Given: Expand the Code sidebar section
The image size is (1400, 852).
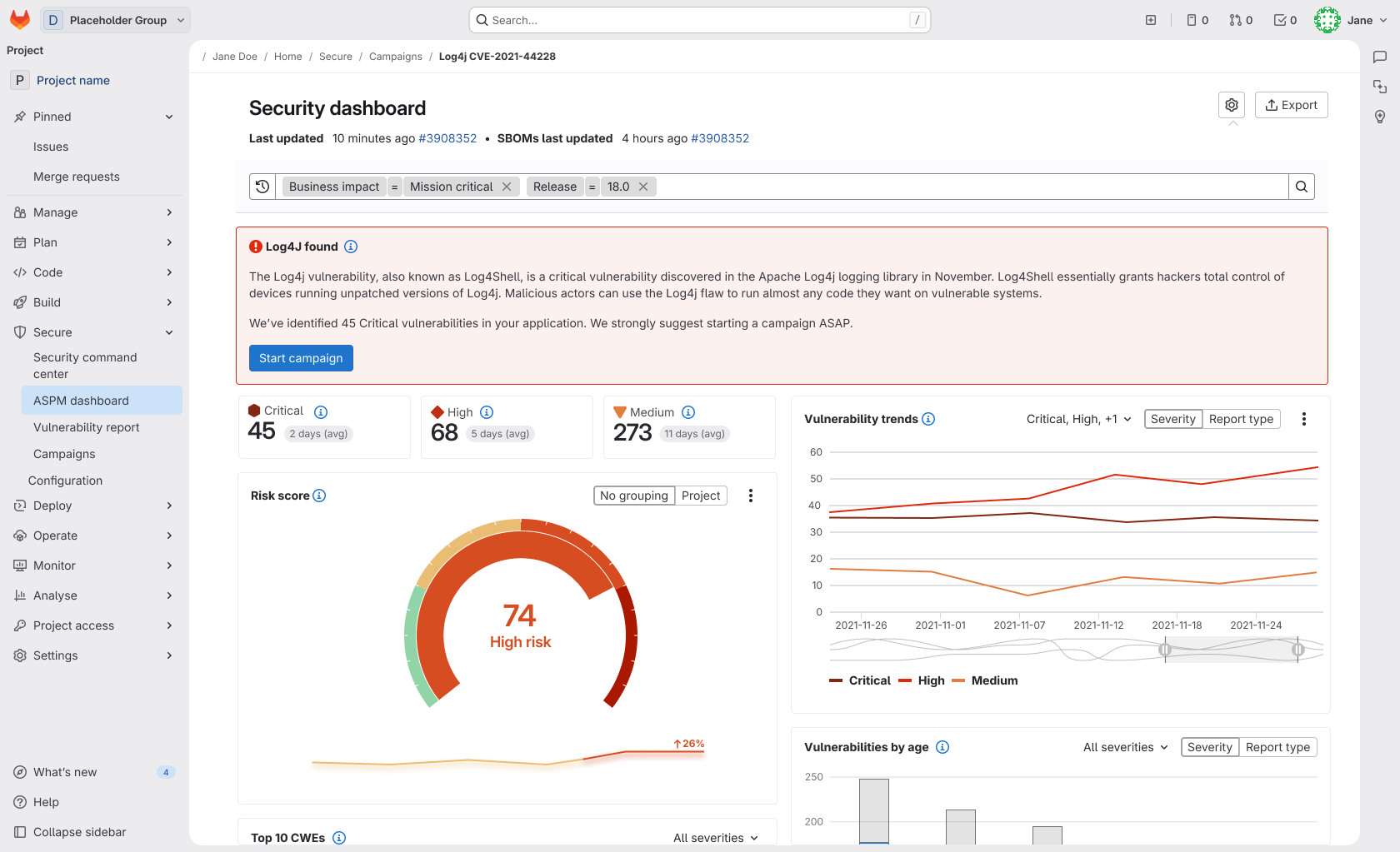Looking at the screenshot, I should click(x=94, y=272).
